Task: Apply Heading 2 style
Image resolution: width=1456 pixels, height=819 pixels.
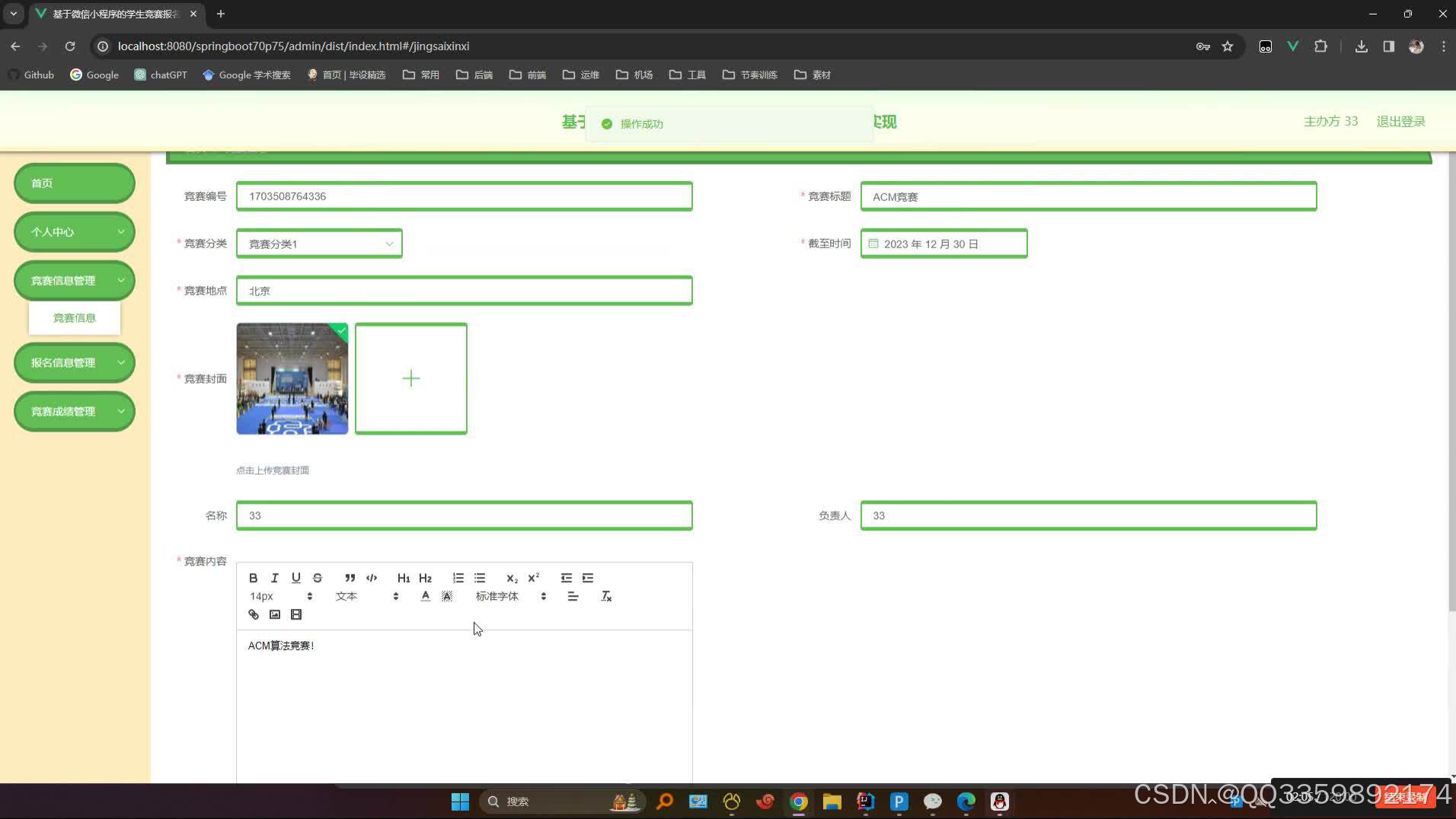Action: pos(425,578)
